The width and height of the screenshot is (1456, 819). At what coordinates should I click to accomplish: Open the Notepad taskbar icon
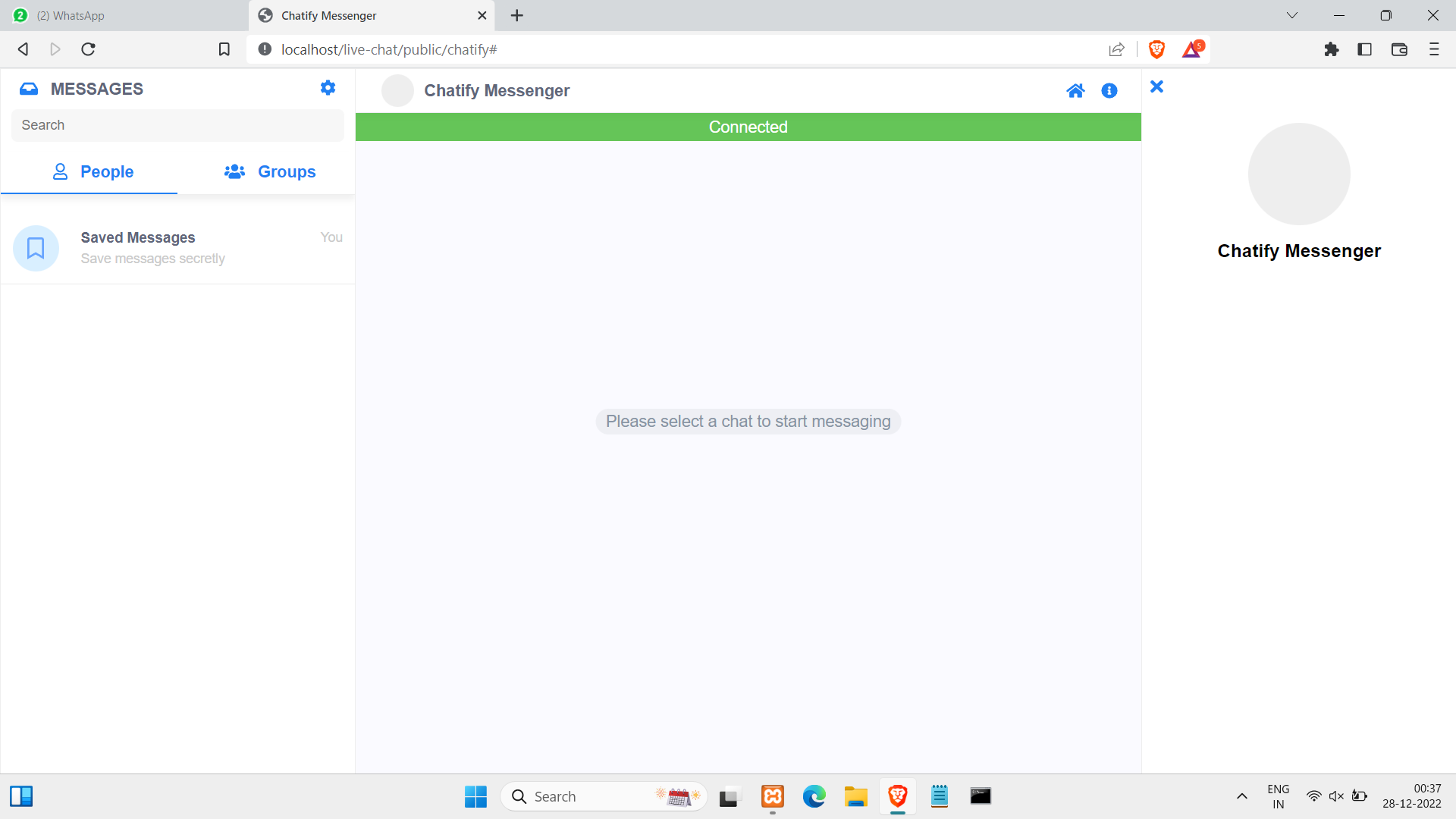(x=940, y=796)
